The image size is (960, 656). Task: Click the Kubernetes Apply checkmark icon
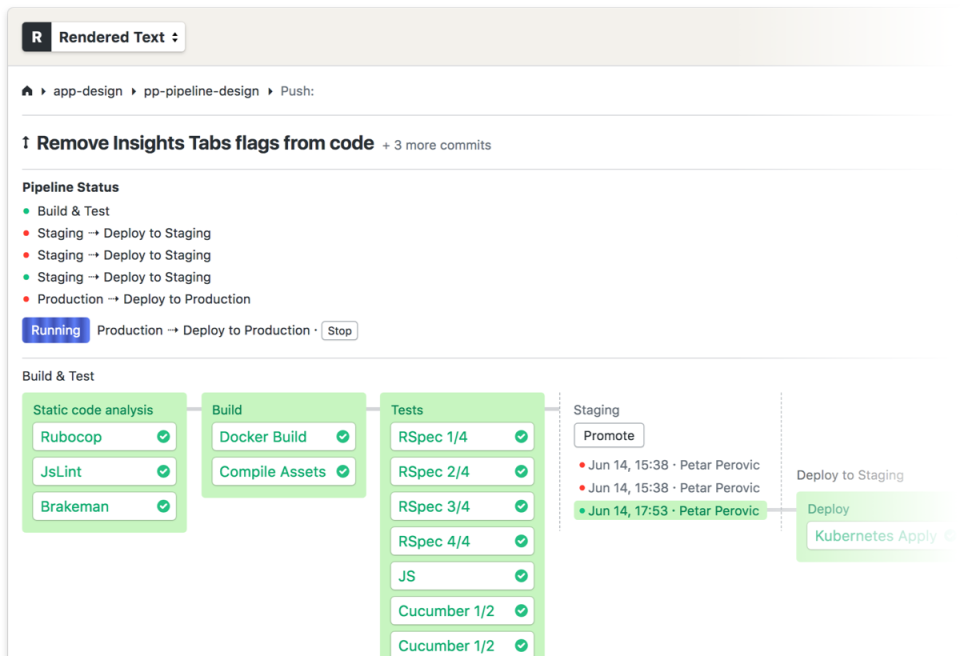pyautogui.click(x=948, y=536)
